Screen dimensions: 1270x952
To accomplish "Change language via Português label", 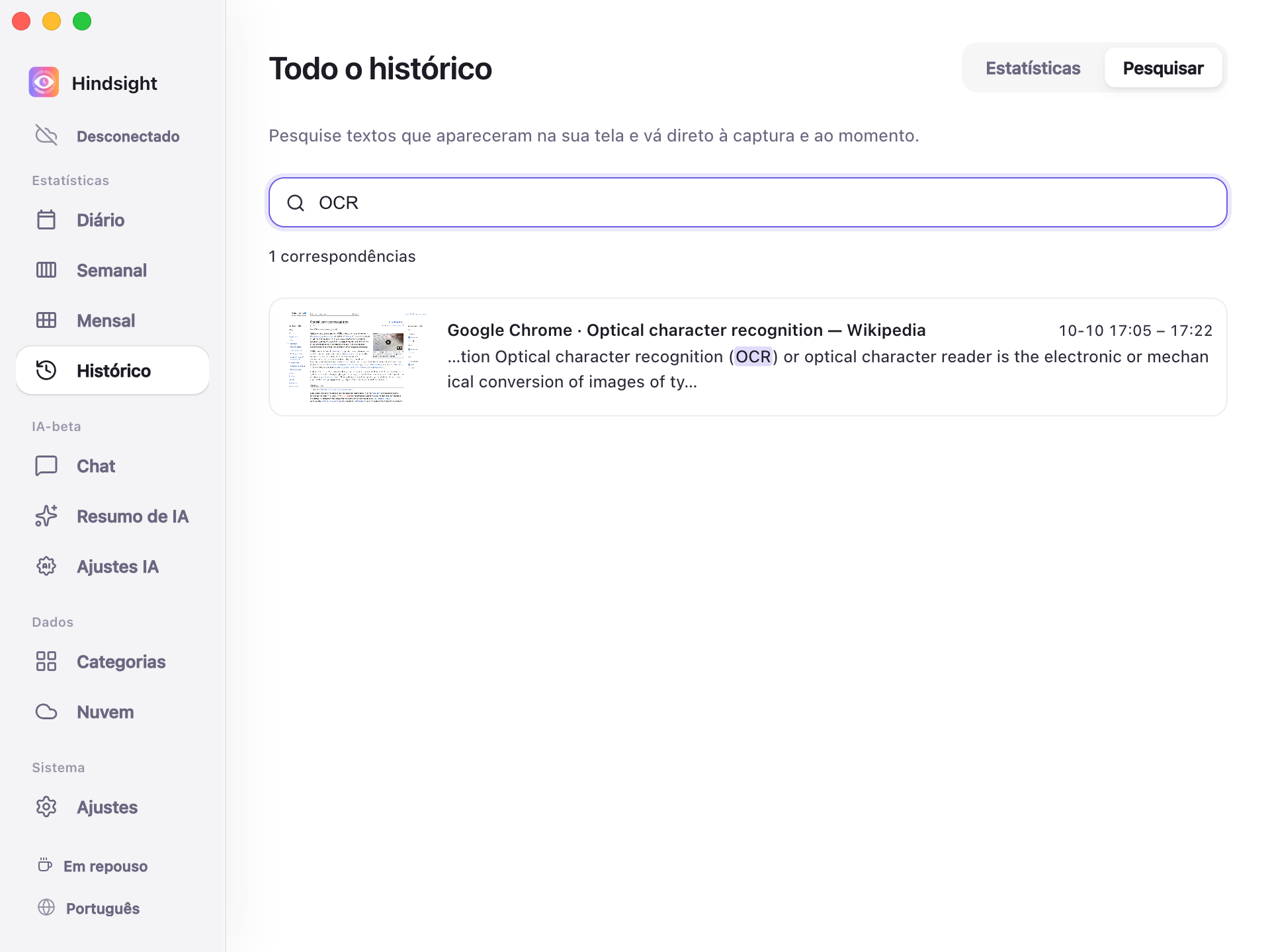I will 103,908.
